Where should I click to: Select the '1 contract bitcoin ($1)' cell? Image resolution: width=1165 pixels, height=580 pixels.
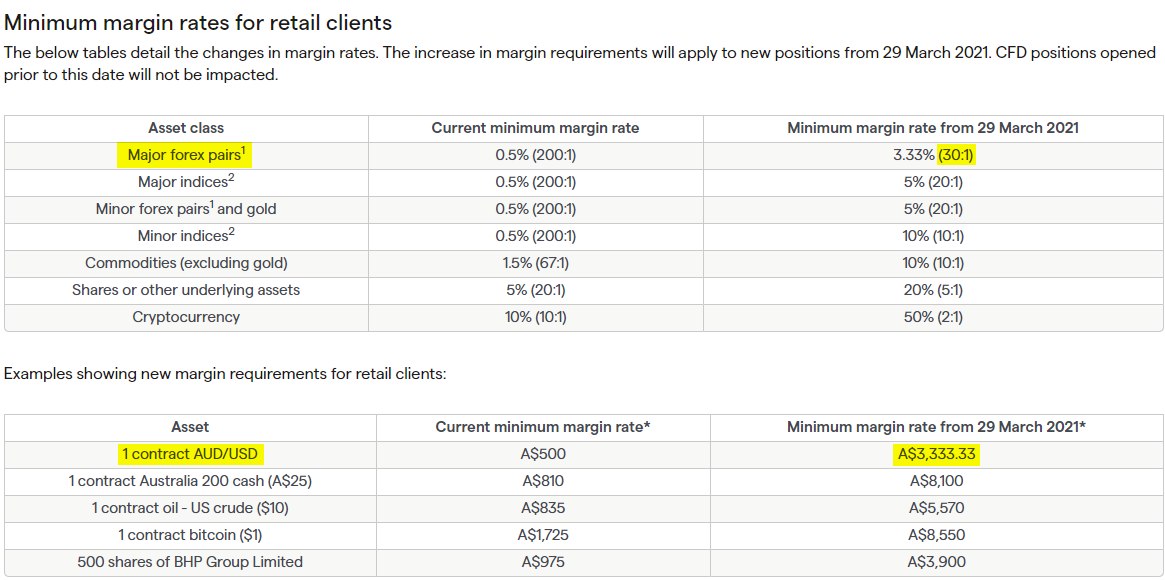[x=190, y=535]
